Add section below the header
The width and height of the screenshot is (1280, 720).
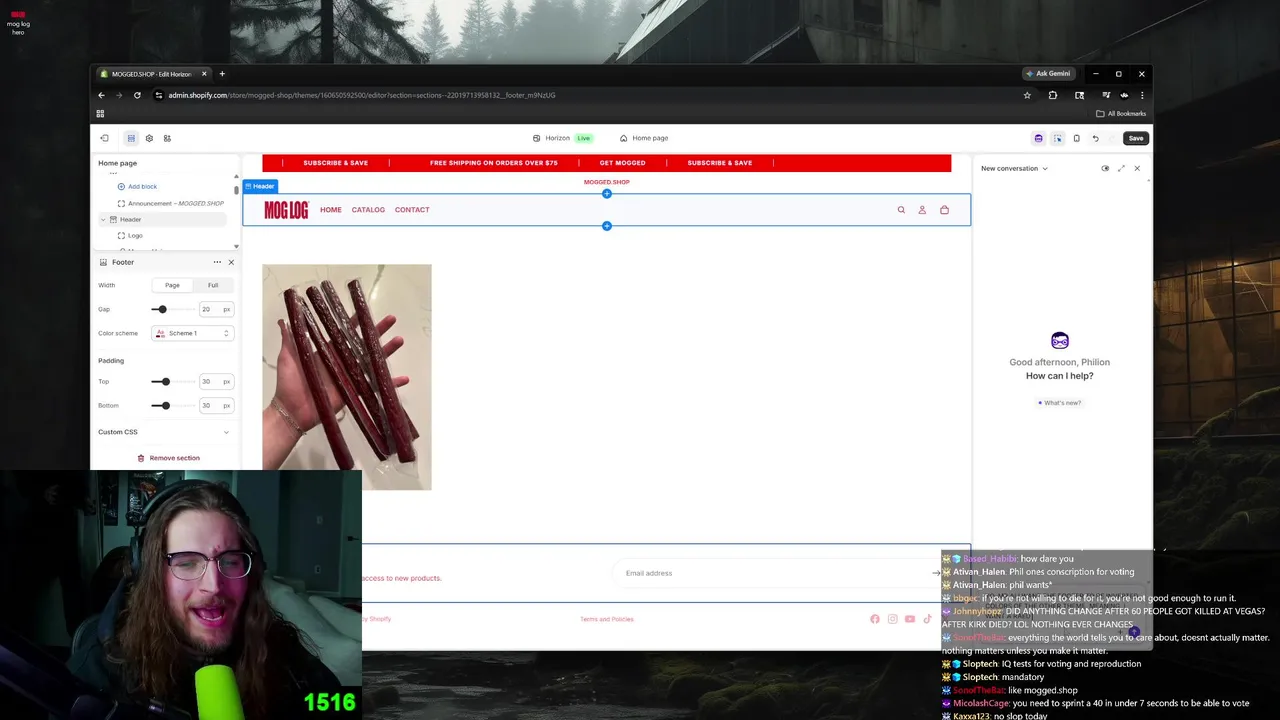pyautogui.click(x=606, y=226)
